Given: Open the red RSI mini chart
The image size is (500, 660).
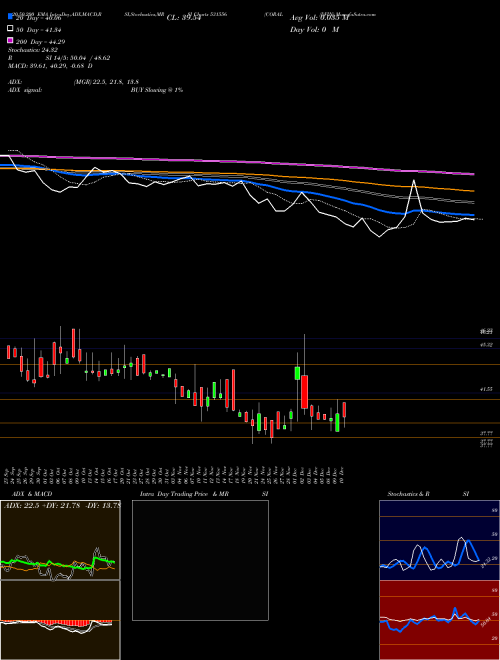Looking at the screenshot, I should [439, 620].
